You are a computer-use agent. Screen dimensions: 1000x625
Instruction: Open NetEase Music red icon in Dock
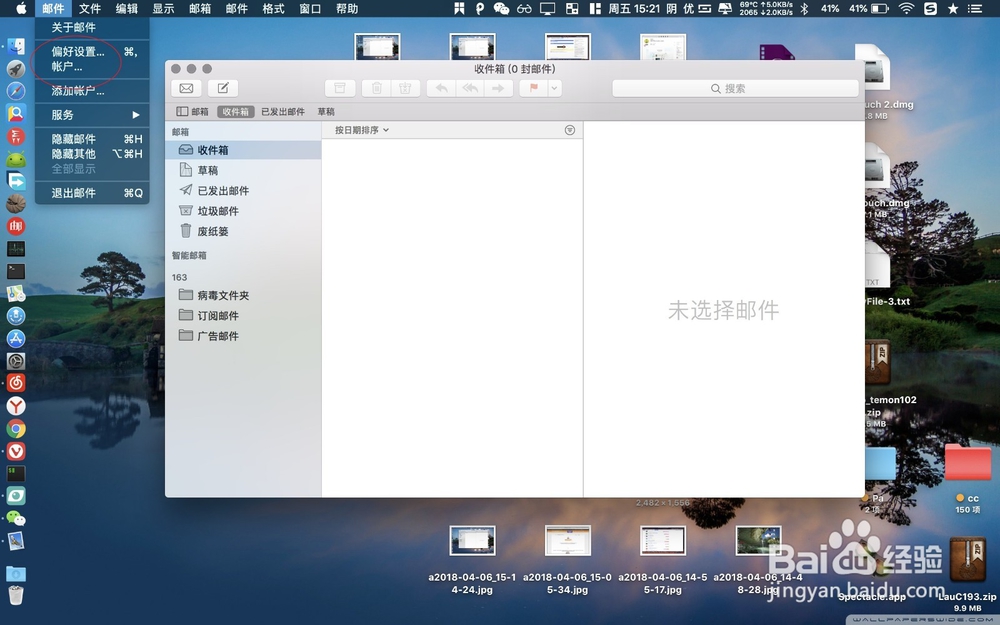(16, 383)
